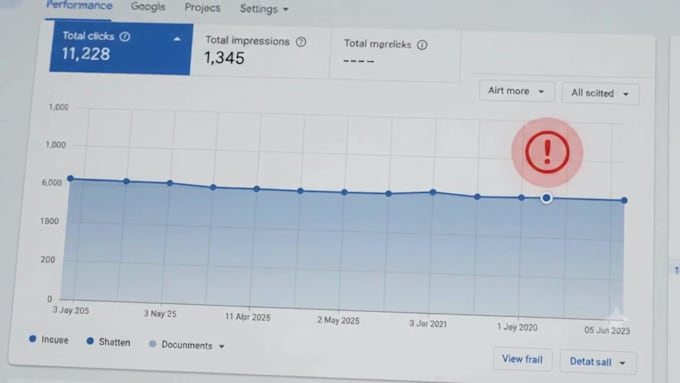Click the highlighted chart data point

pos(546,198)
